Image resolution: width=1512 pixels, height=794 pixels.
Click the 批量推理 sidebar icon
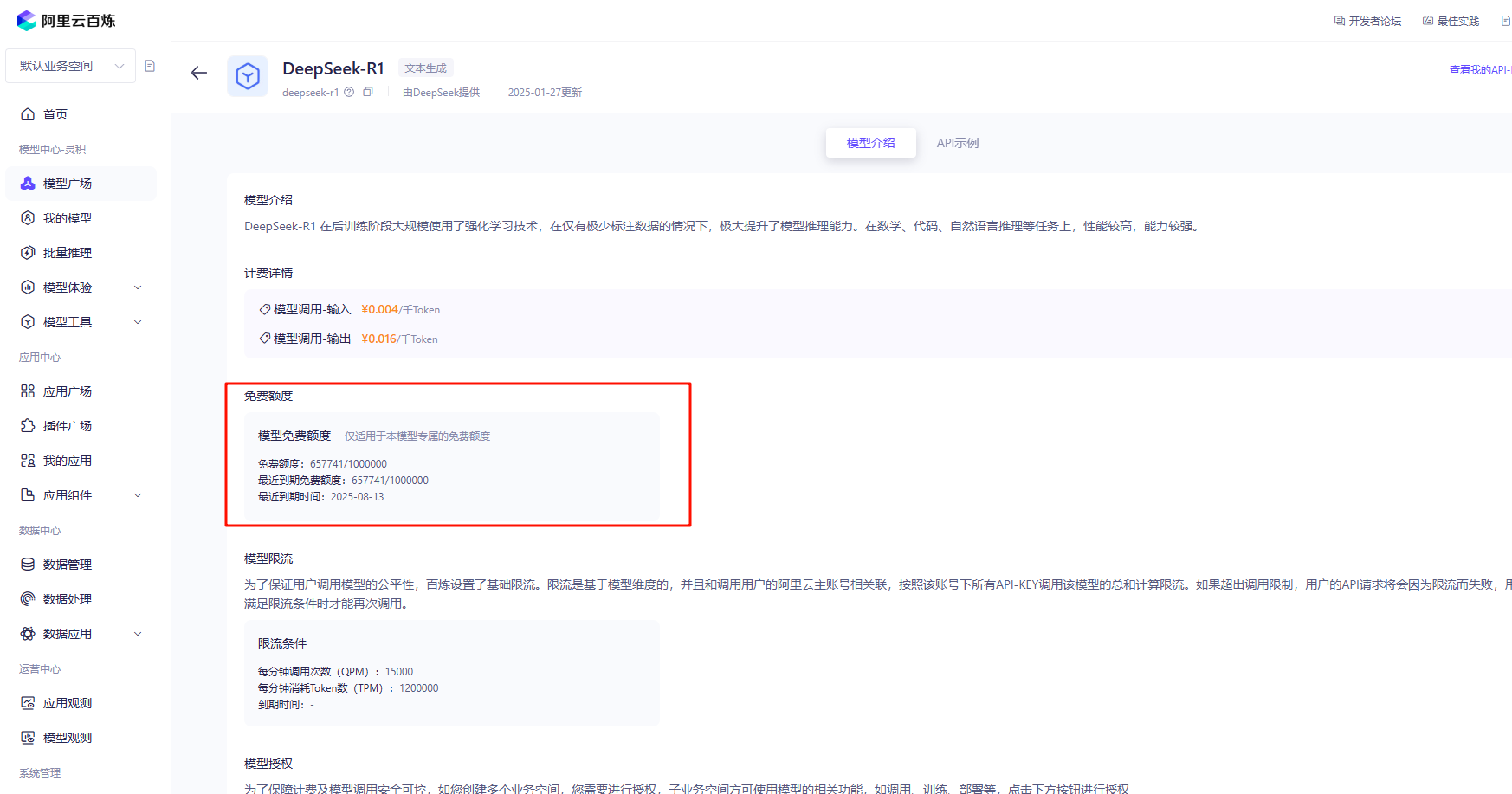coord(28,253)
